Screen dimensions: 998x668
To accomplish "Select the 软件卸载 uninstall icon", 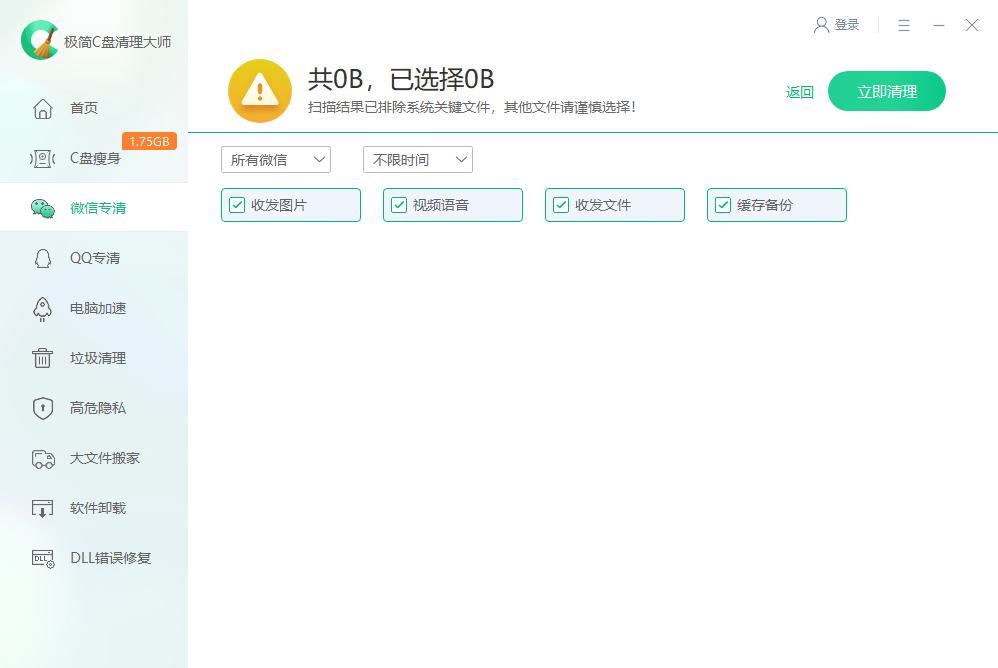I will click(42, 507).
